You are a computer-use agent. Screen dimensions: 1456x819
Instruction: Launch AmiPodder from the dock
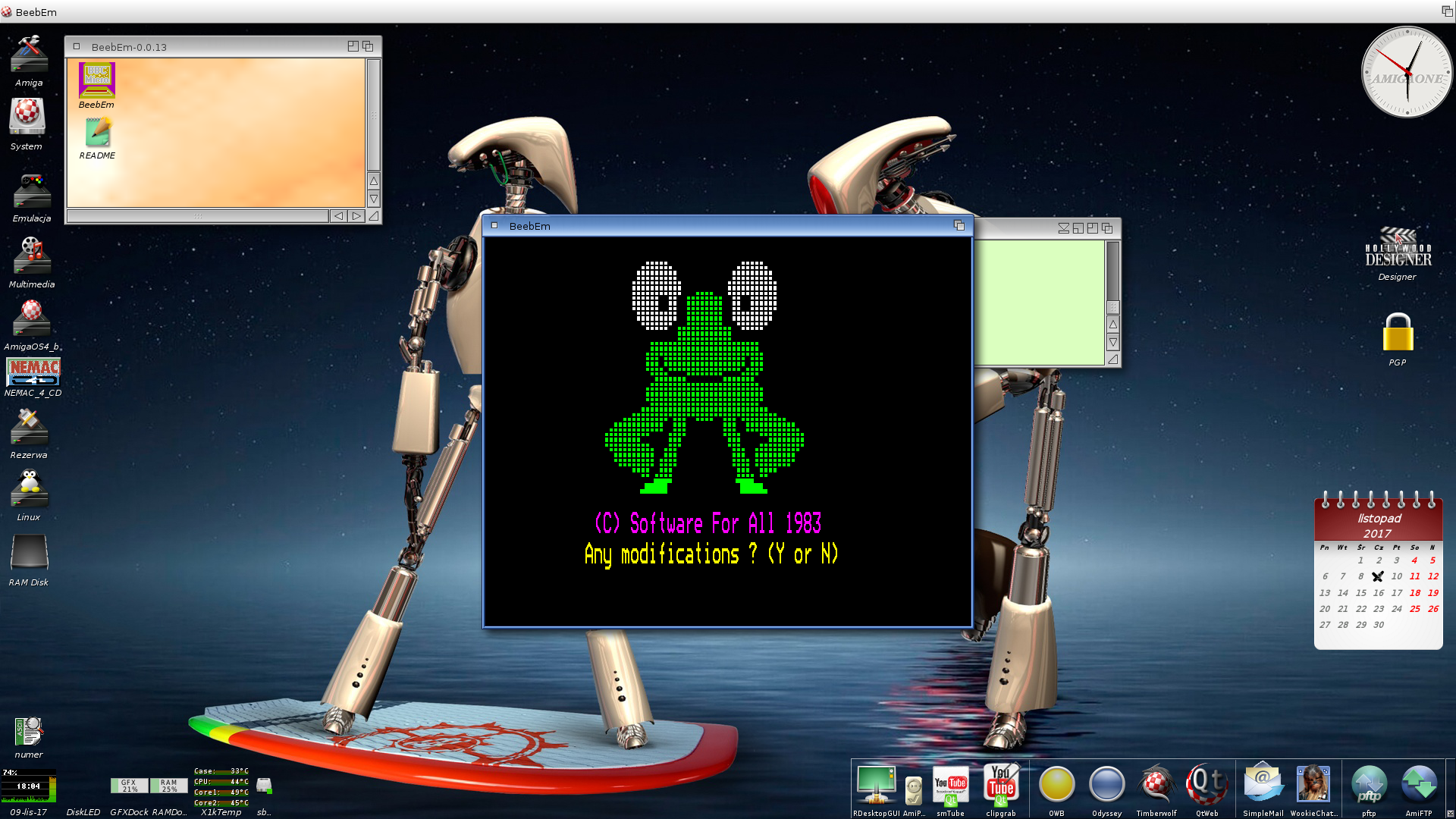(x=914, y=791)
